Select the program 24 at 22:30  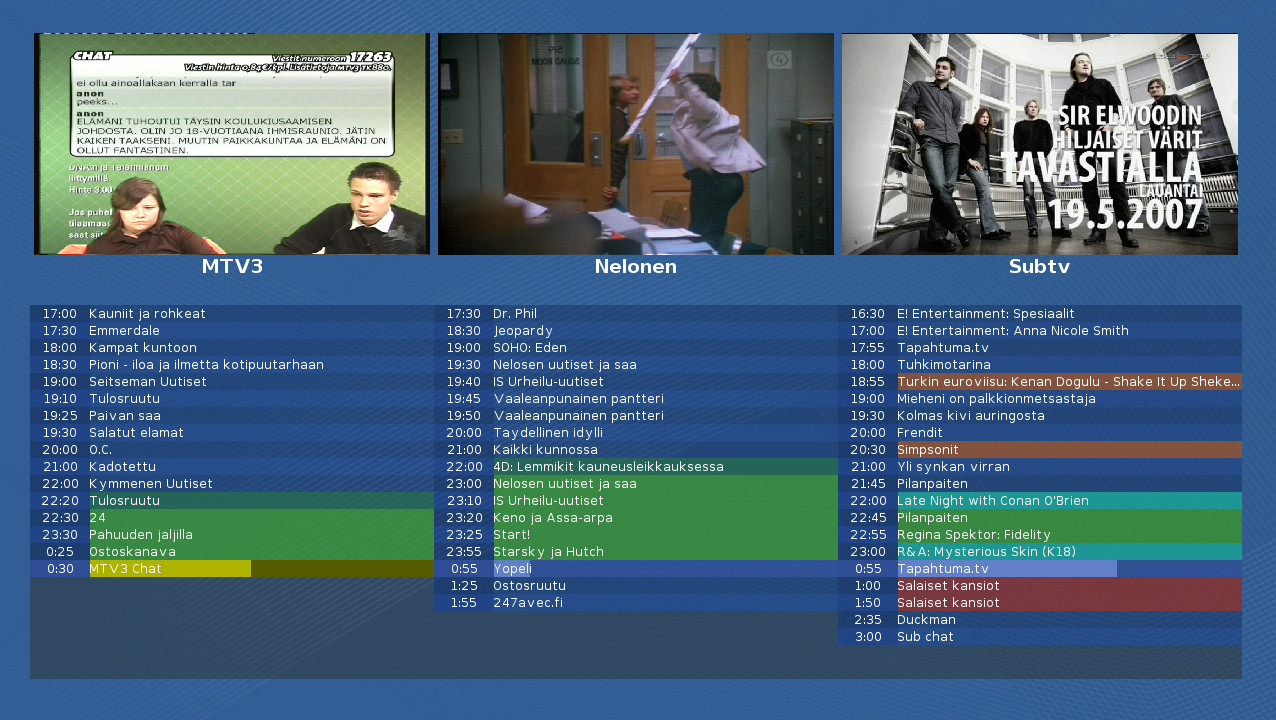(232, 518)
